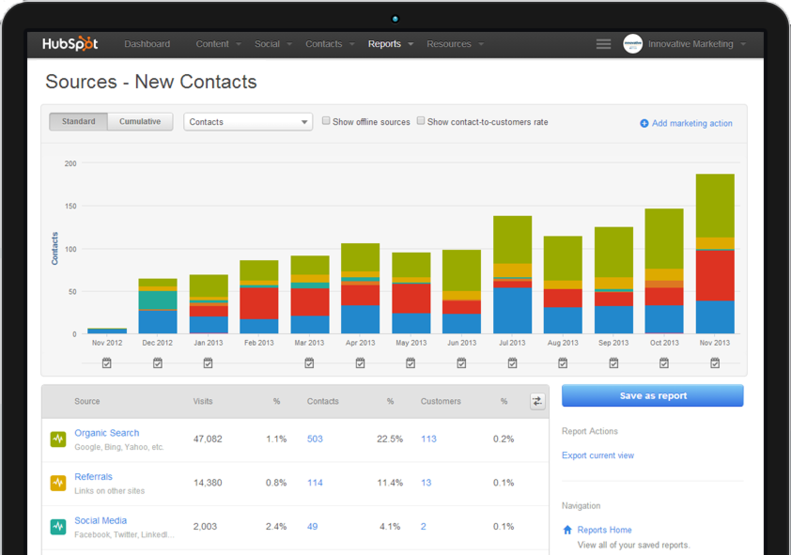
Task: Open the Social Media source link
Action: pyautogui.click(x=100, y=521)
